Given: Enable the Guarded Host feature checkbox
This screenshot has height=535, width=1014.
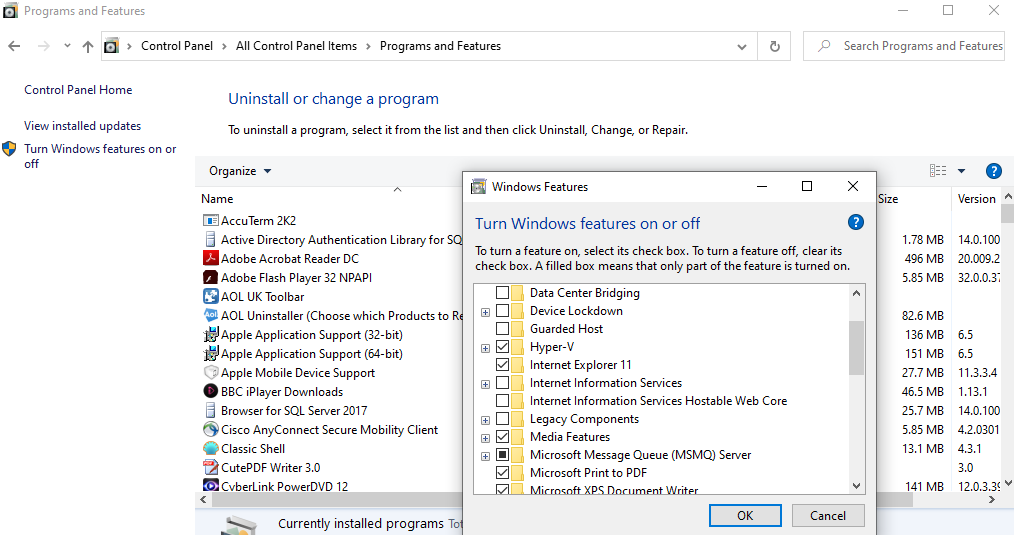Looking at the screenshot, I should pyautogui.click(x=502, y=329).
